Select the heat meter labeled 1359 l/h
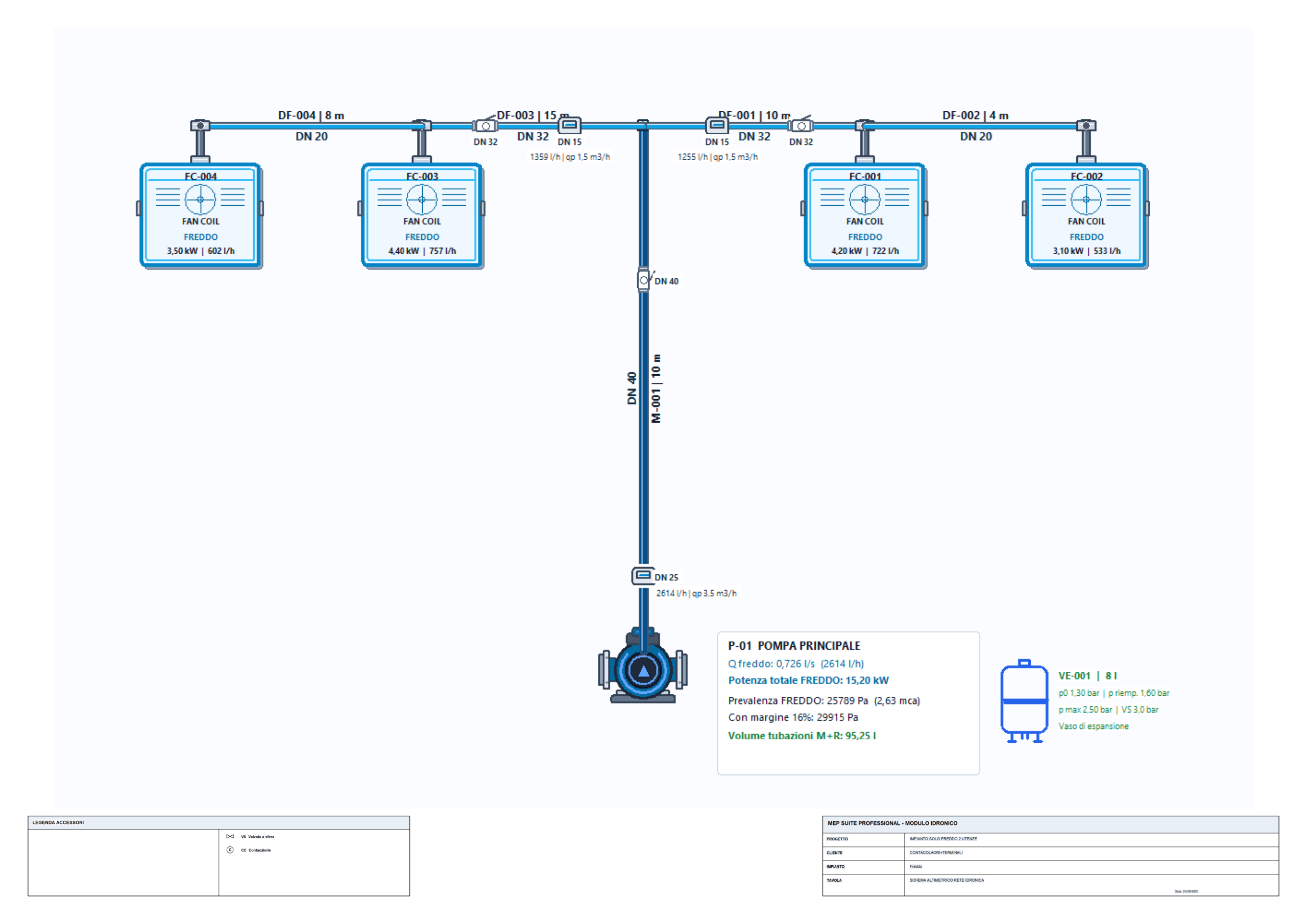The height and width of the screenshot is (924, 1307). pos(569,125)
